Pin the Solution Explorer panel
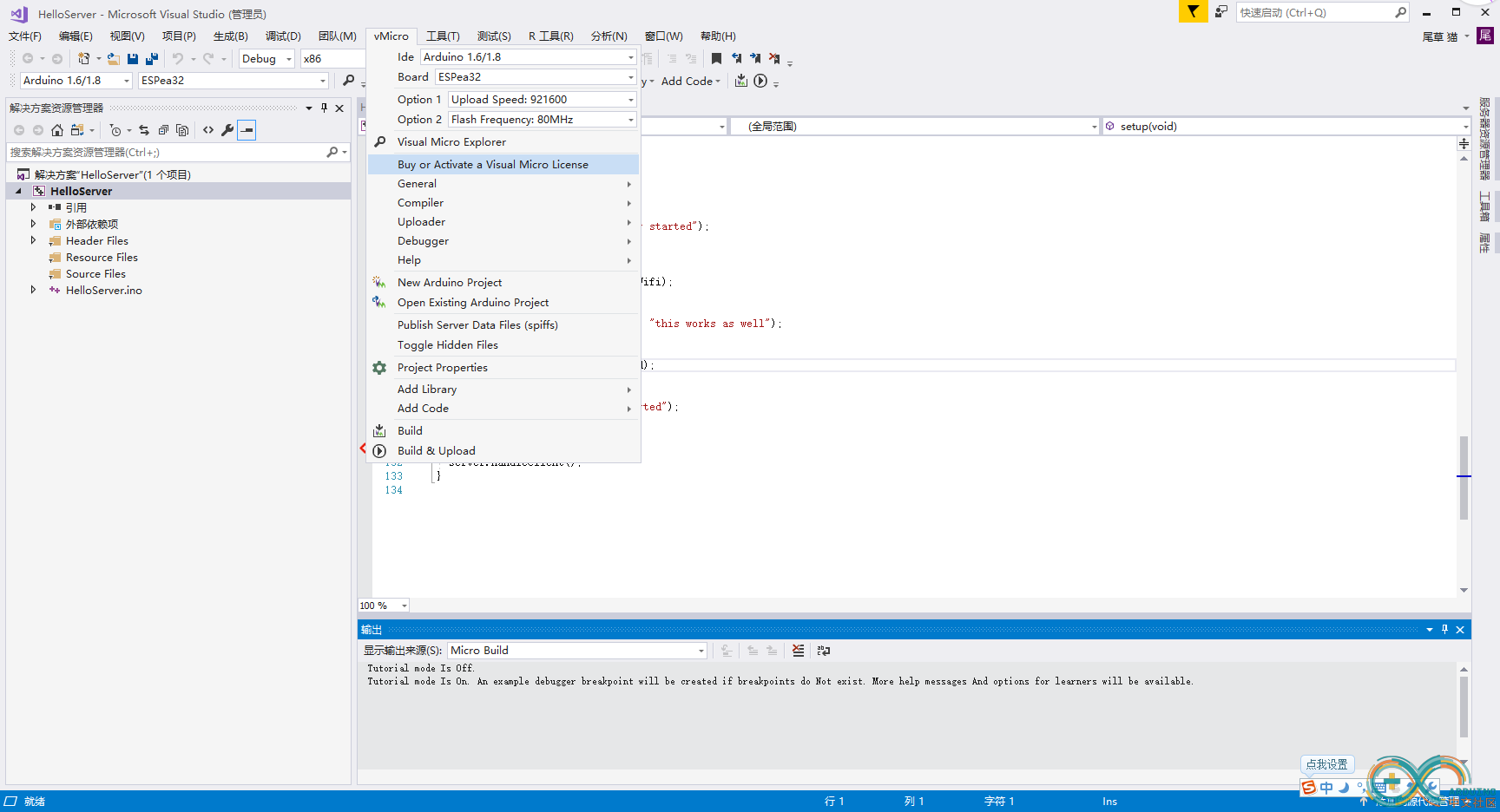 pyautogui.click(x=324, y=108)
